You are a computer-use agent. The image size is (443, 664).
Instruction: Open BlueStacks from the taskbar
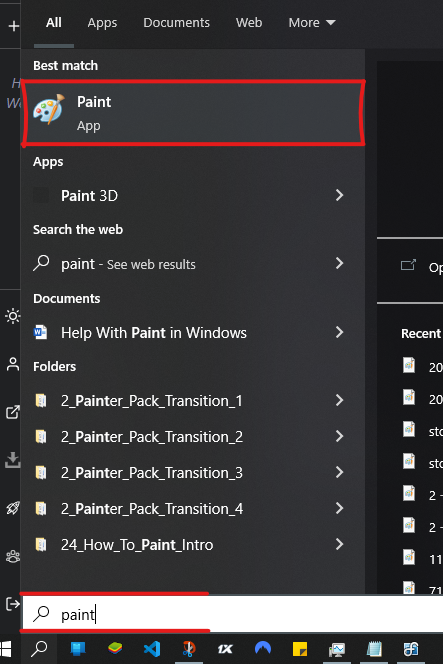(x=115, y=649)
